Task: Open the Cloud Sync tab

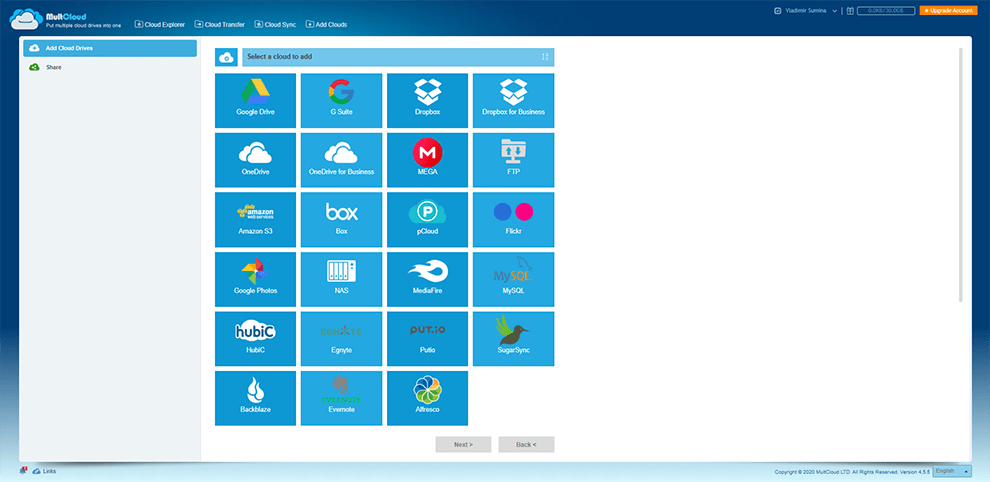Action: pyautogui.click(x=275, y=25)
